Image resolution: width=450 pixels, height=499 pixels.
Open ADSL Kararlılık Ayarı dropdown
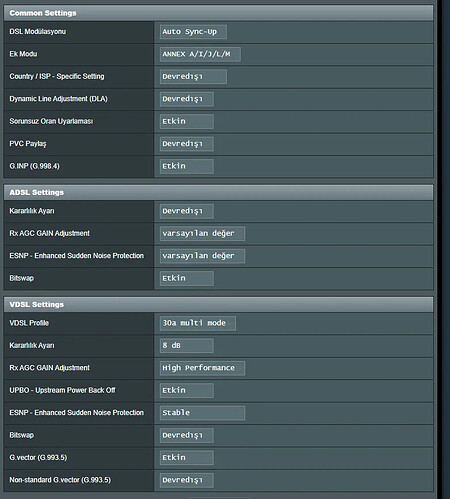pos(187,211)
